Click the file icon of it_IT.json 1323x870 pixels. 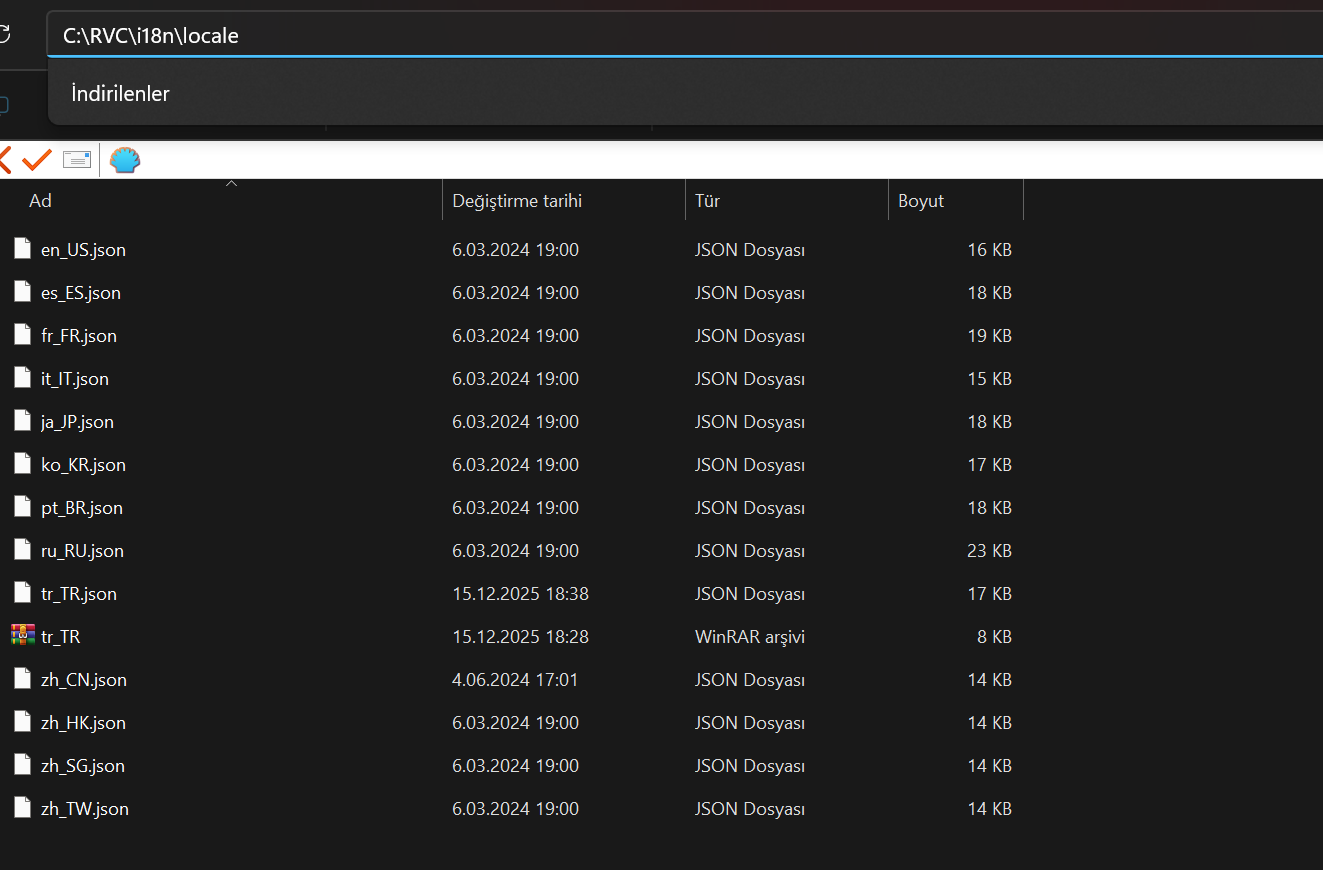tap(22, 378)
